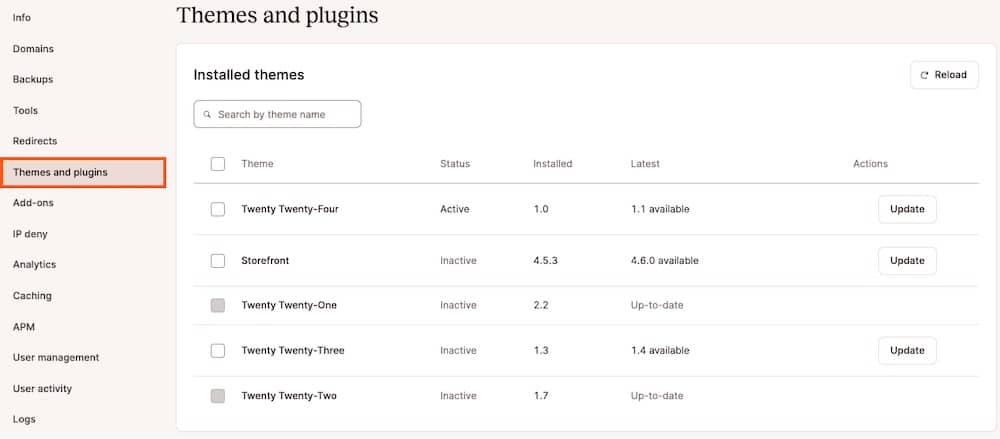Go to IP deny page
Screen dimensions: 1000x439
pyautogui.click(x=30, y=234)
